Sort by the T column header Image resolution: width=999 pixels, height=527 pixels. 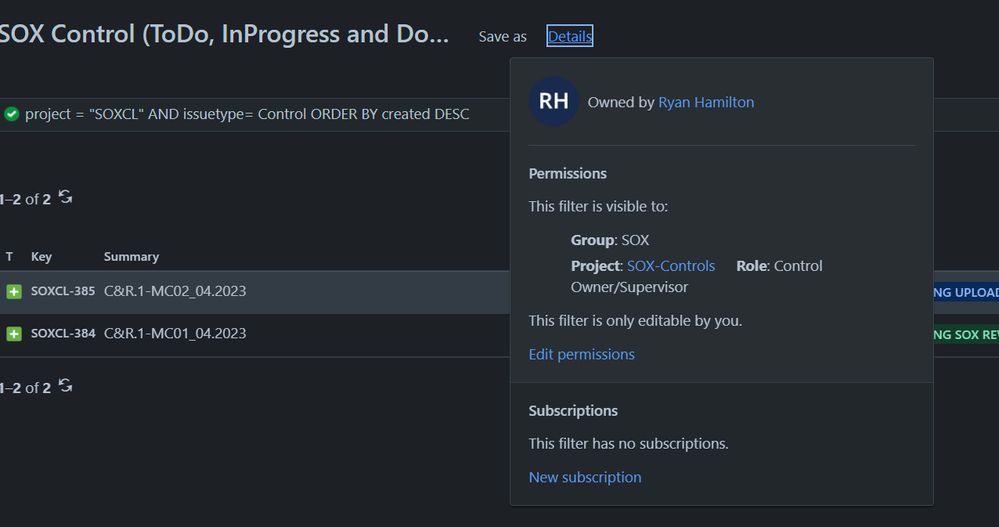(9, 257)
